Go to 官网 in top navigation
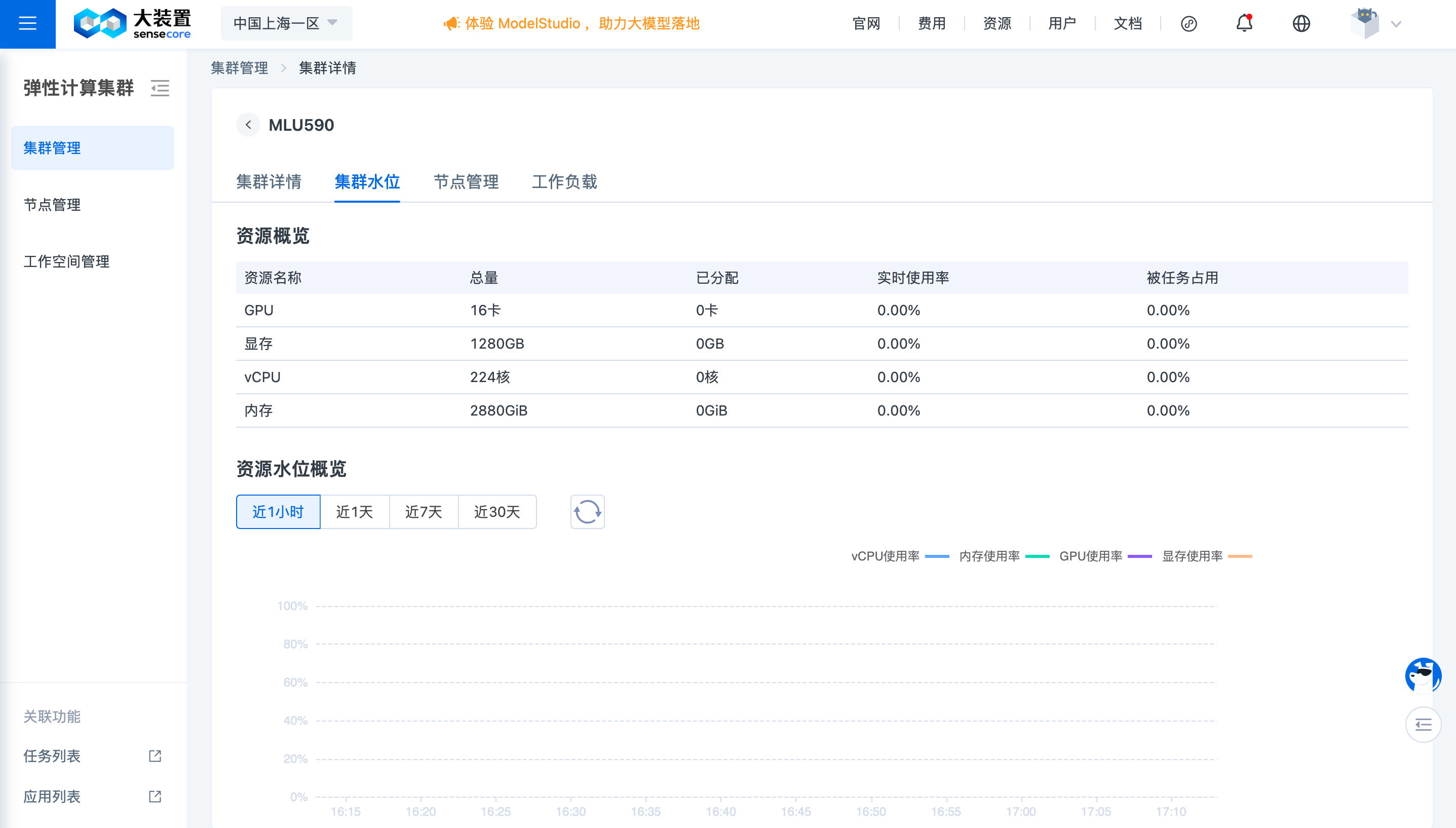This screenshot has height=828, width=1456. (x=866, y=23)
